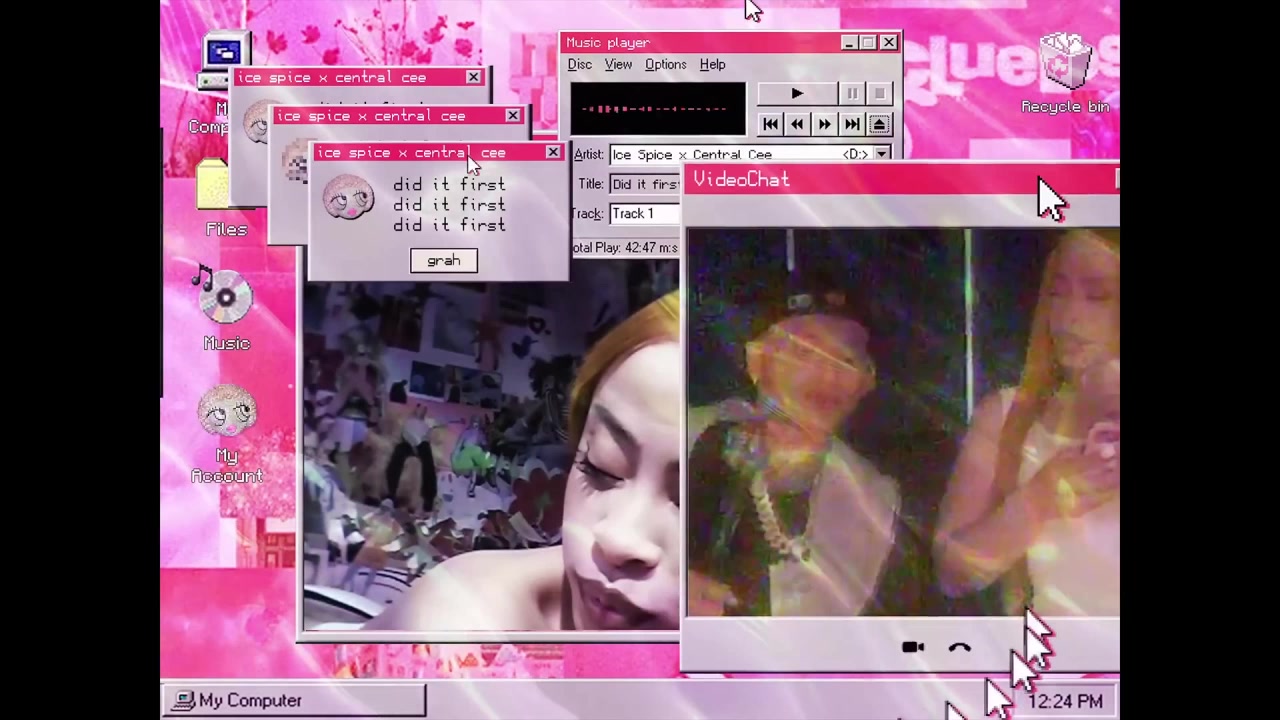The image size is (1280, 720).
Task: Stop the Music player track
Action: pos(879,94)
